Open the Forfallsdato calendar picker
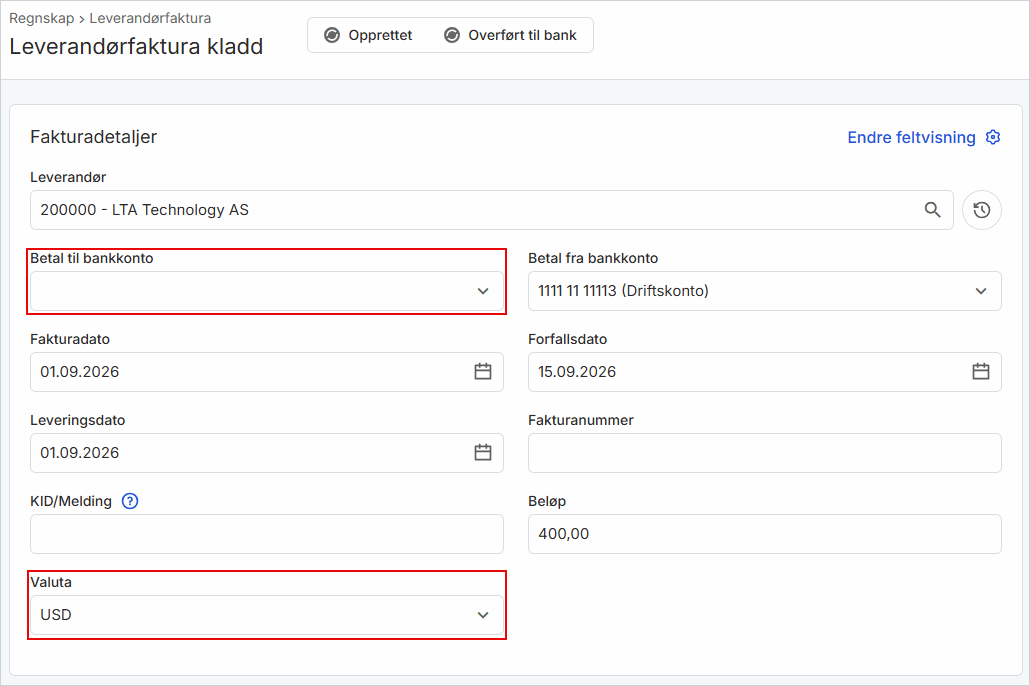The height and width of the screenshot is (686, 1030). (981, 372)
